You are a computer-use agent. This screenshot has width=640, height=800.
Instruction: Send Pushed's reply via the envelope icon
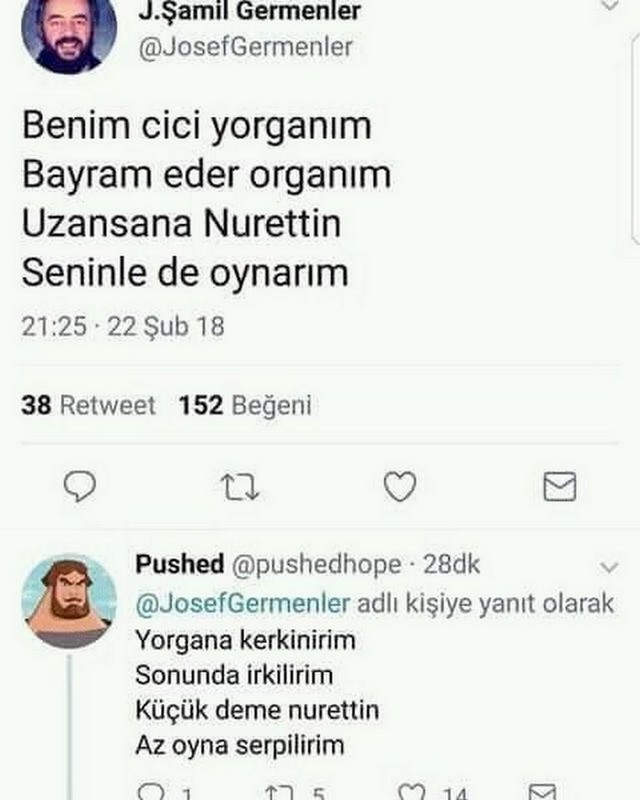542,791
